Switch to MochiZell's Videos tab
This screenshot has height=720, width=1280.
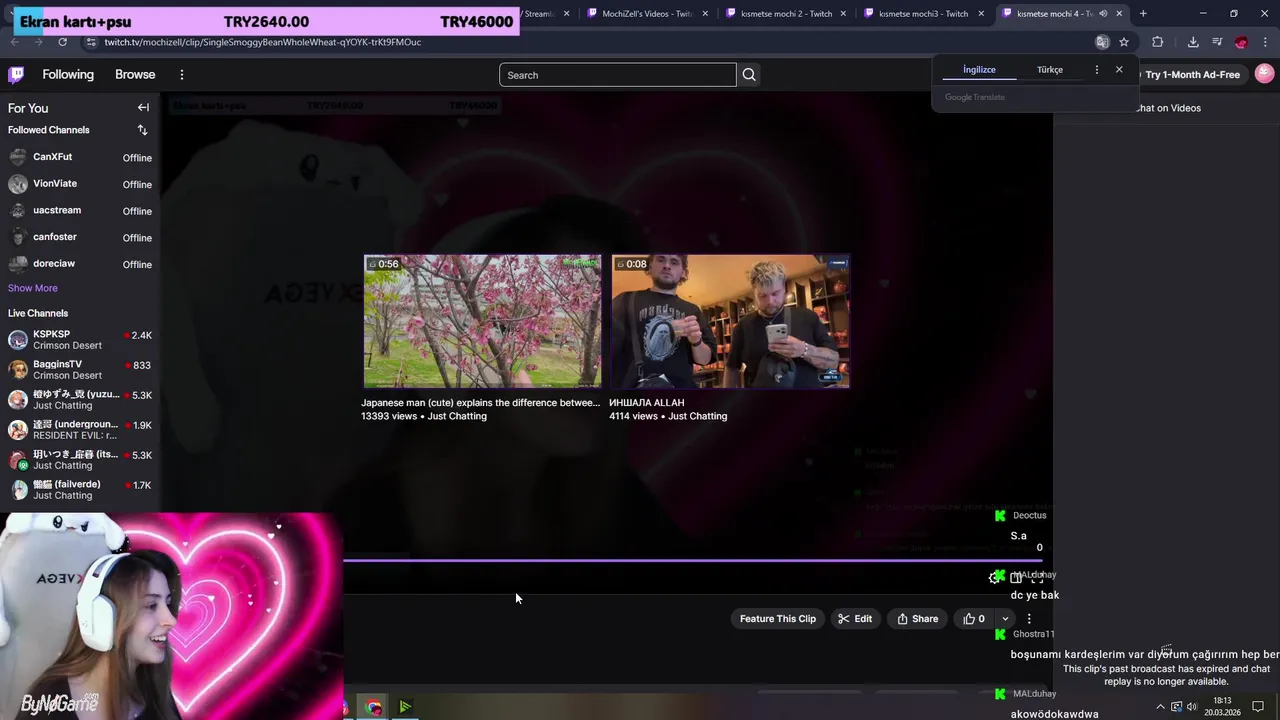[649, 14]
